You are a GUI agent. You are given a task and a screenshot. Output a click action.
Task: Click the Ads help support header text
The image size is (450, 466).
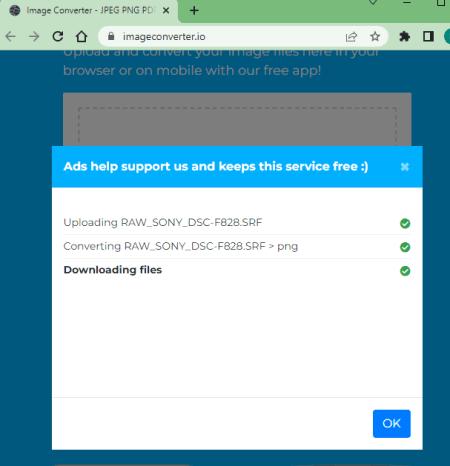click(x=216, y=166)
